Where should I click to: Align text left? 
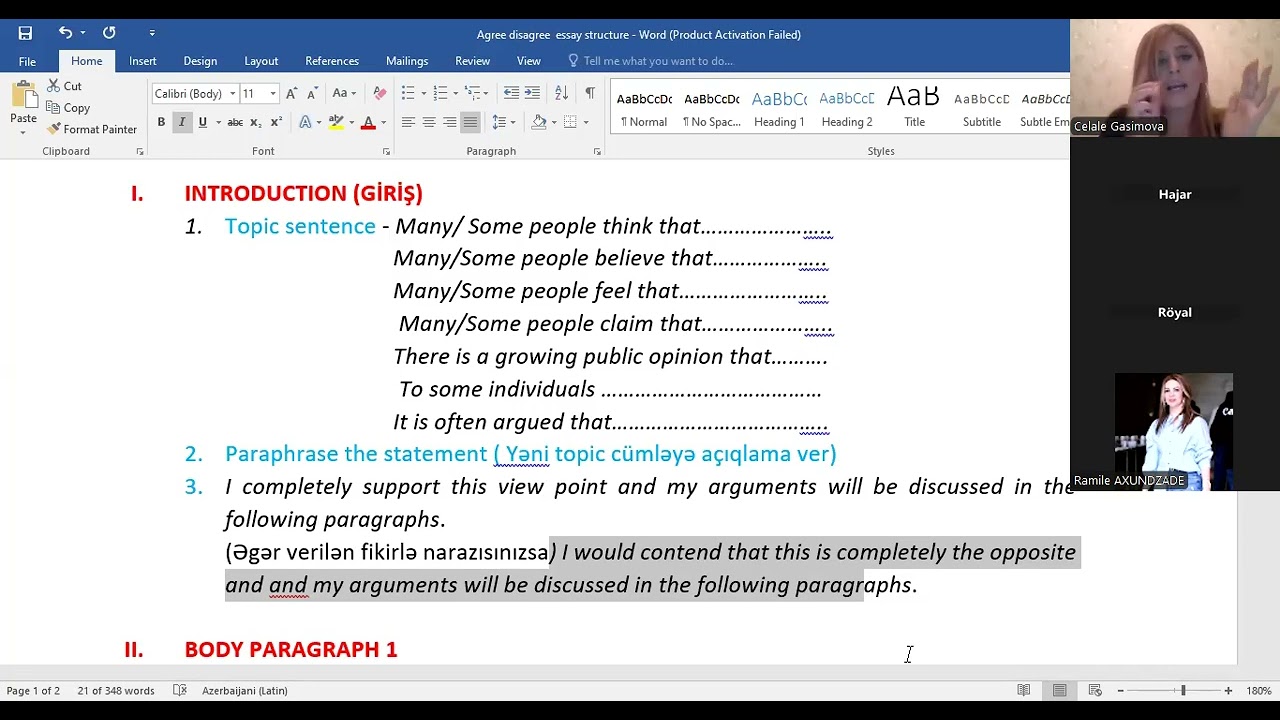[408, 122]
